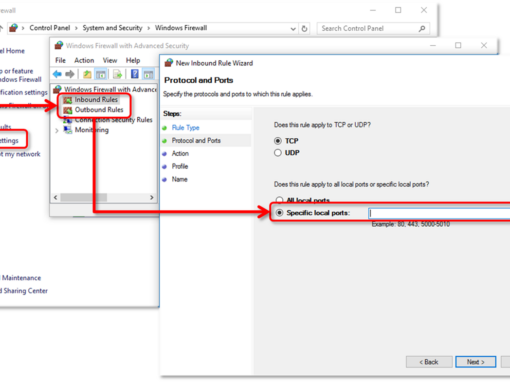
Task: Open the Action menu
Action: click(x=84, y=60)
